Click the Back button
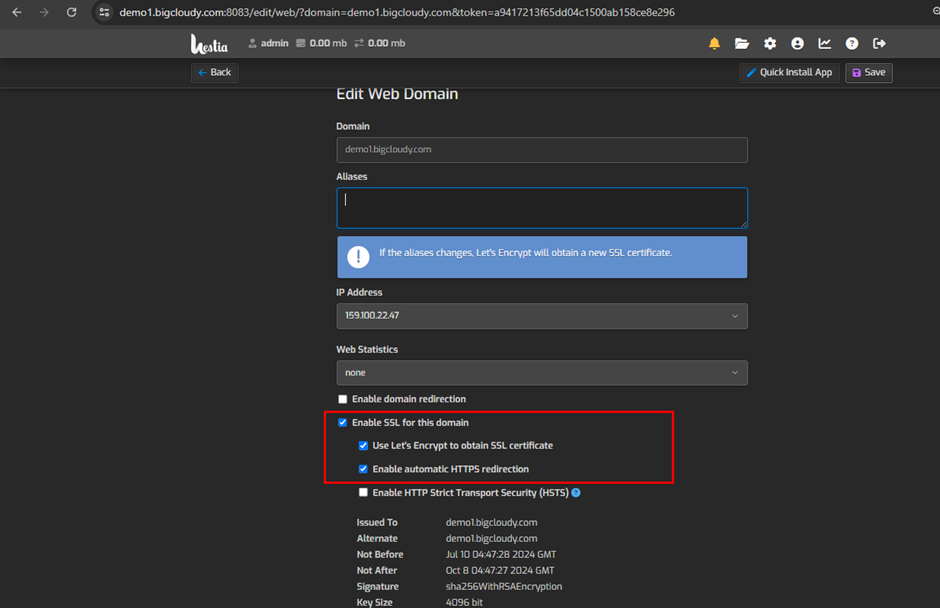Screen dimensions: 940x608 pyautogui.click(x=214, y=72)
